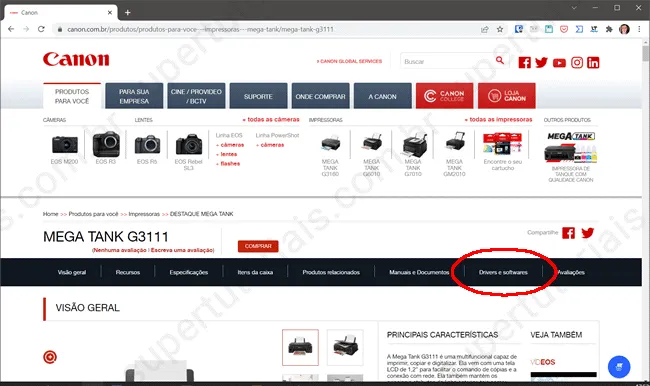This screenshot has height=386, width=650.
Task: Click the address bar URL
Action: 200,29
